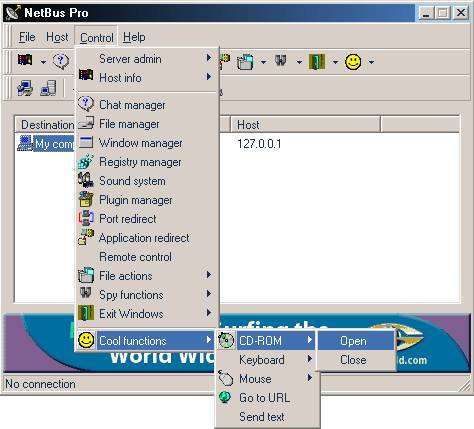The image size is (474, 429).
Task: Open the File menu
Action: pyautogui.click(x=27, y=37)
